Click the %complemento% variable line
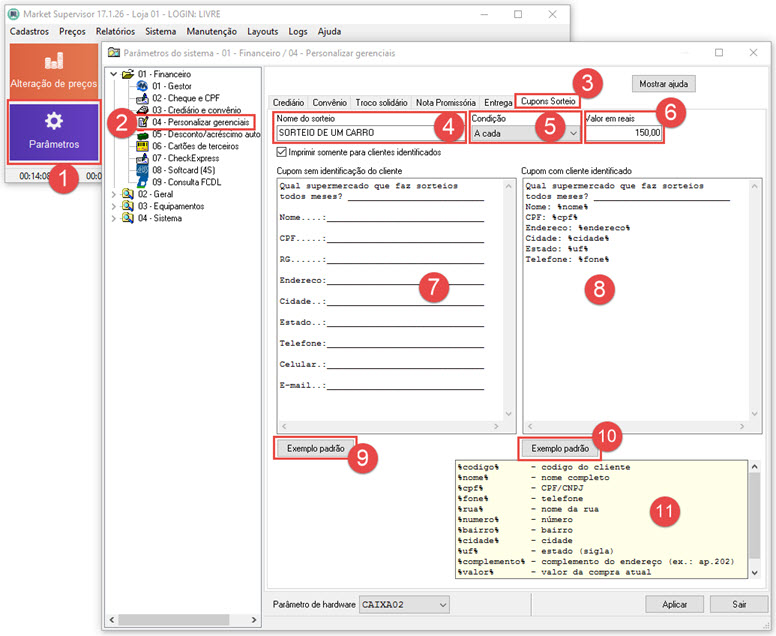 596,562
